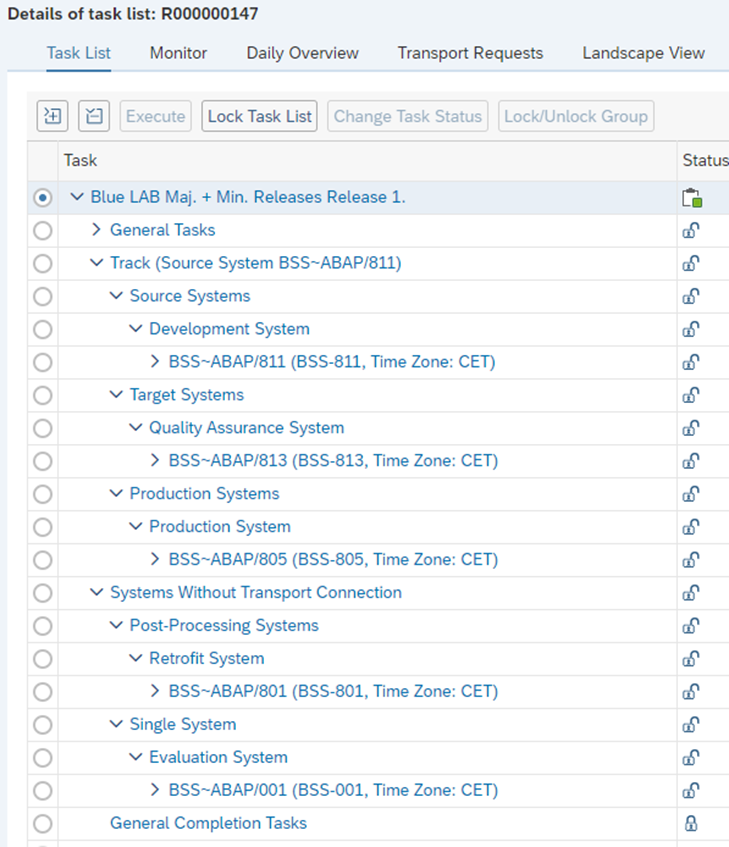Click the clipboard status icon of Blue LAB release

(692, 197)
